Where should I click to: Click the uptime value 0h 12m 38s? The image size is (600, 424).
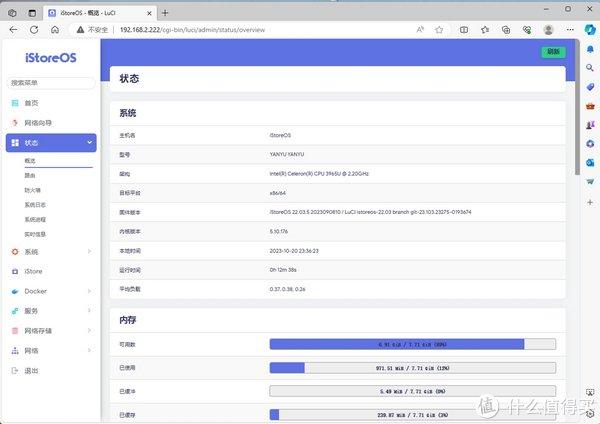tap(283, 270)
